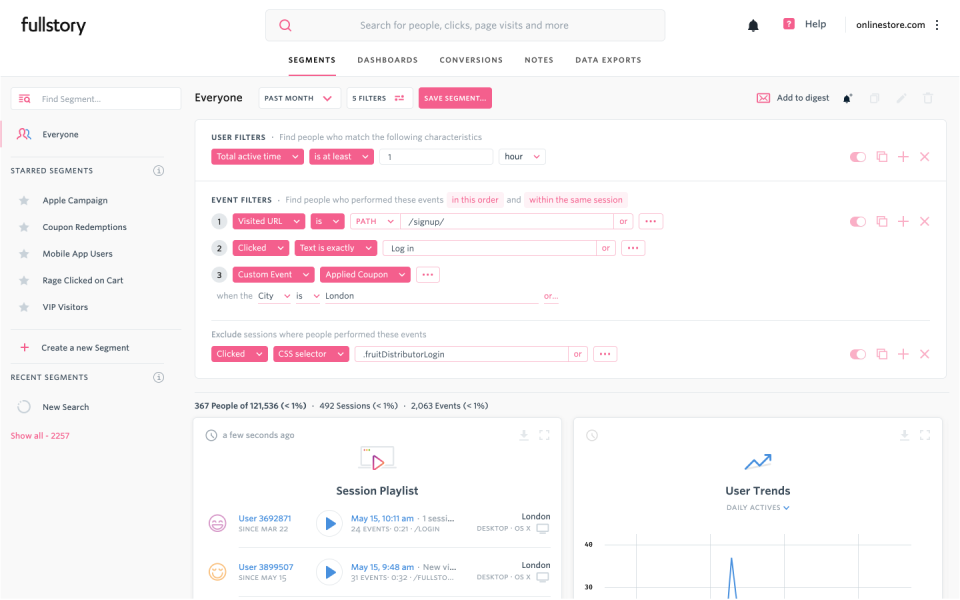Viewport: 960px width, 600px height.
Task: Open the Add to digest envelope icon
Action: pyautogui.click(x=764, y=97)
